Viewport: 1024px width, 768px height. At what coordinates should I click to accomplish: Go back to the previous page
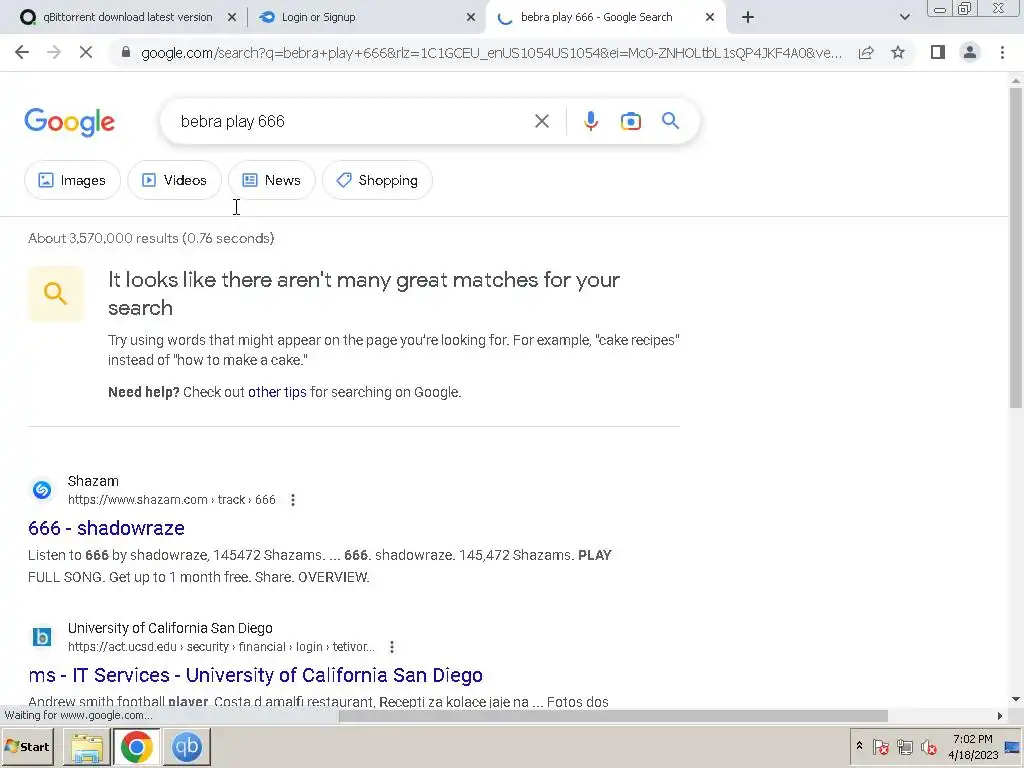(22, 52)
